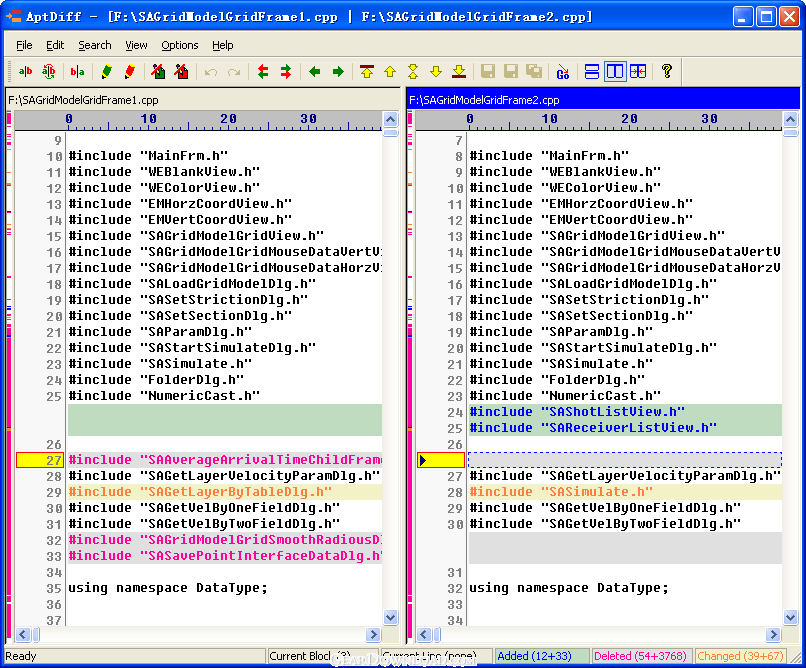Click the 'a|b' recompare icon with circular arrows
The image size is (806, 668).
49,71
